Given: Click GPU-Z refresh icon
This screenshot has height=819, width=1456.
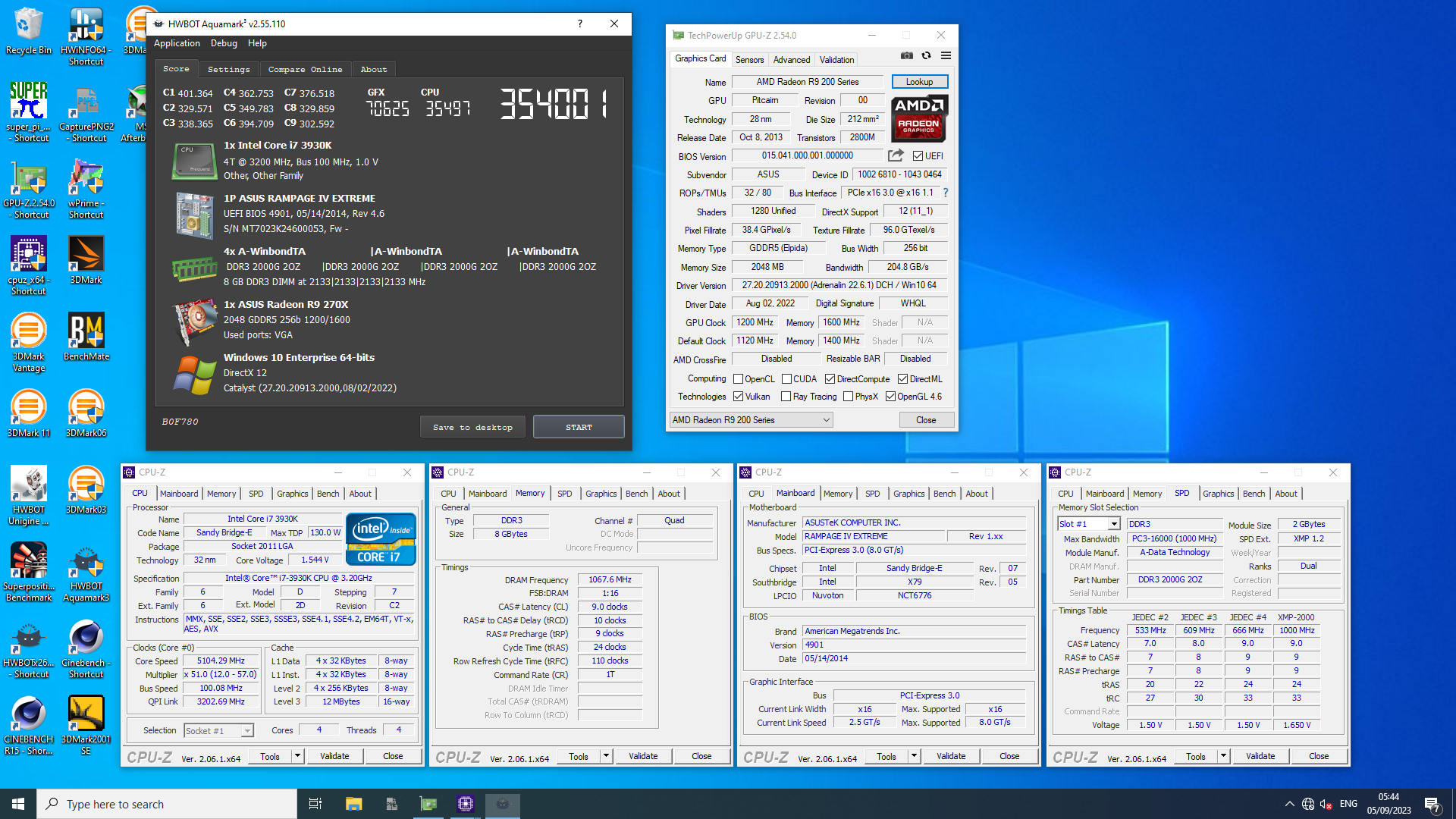Looking at the screenshot, I should (x=926, y=55).
